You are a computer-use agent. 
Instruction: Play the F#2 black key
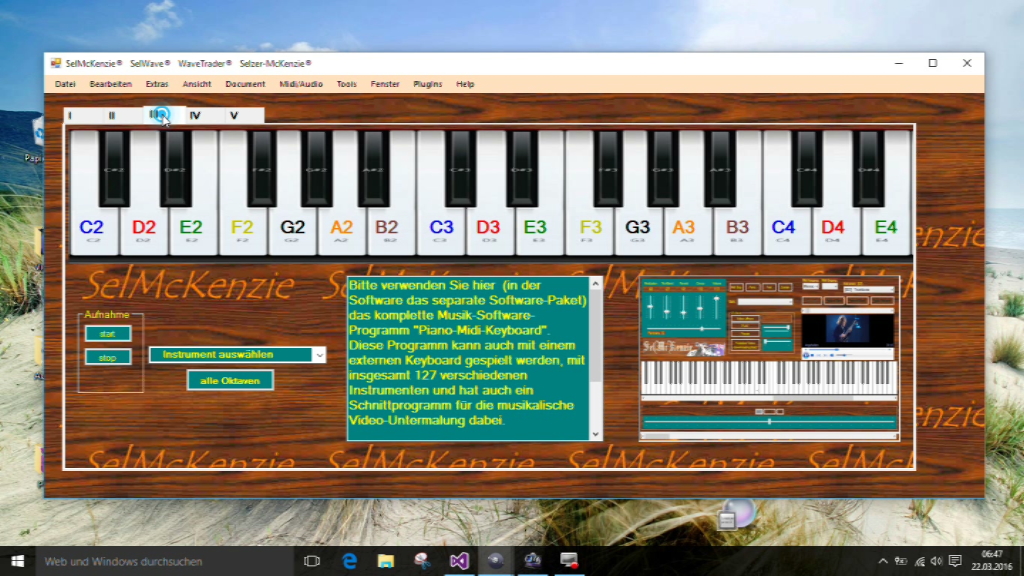(x=261, y=168)
